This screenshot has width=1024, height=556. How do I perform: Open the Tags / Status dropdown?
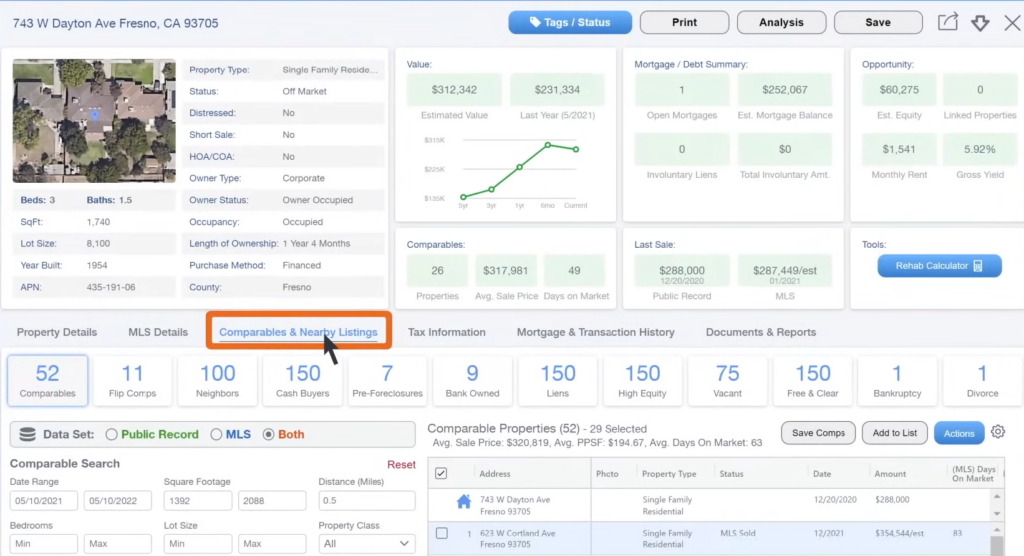click(x=570, y=22)
